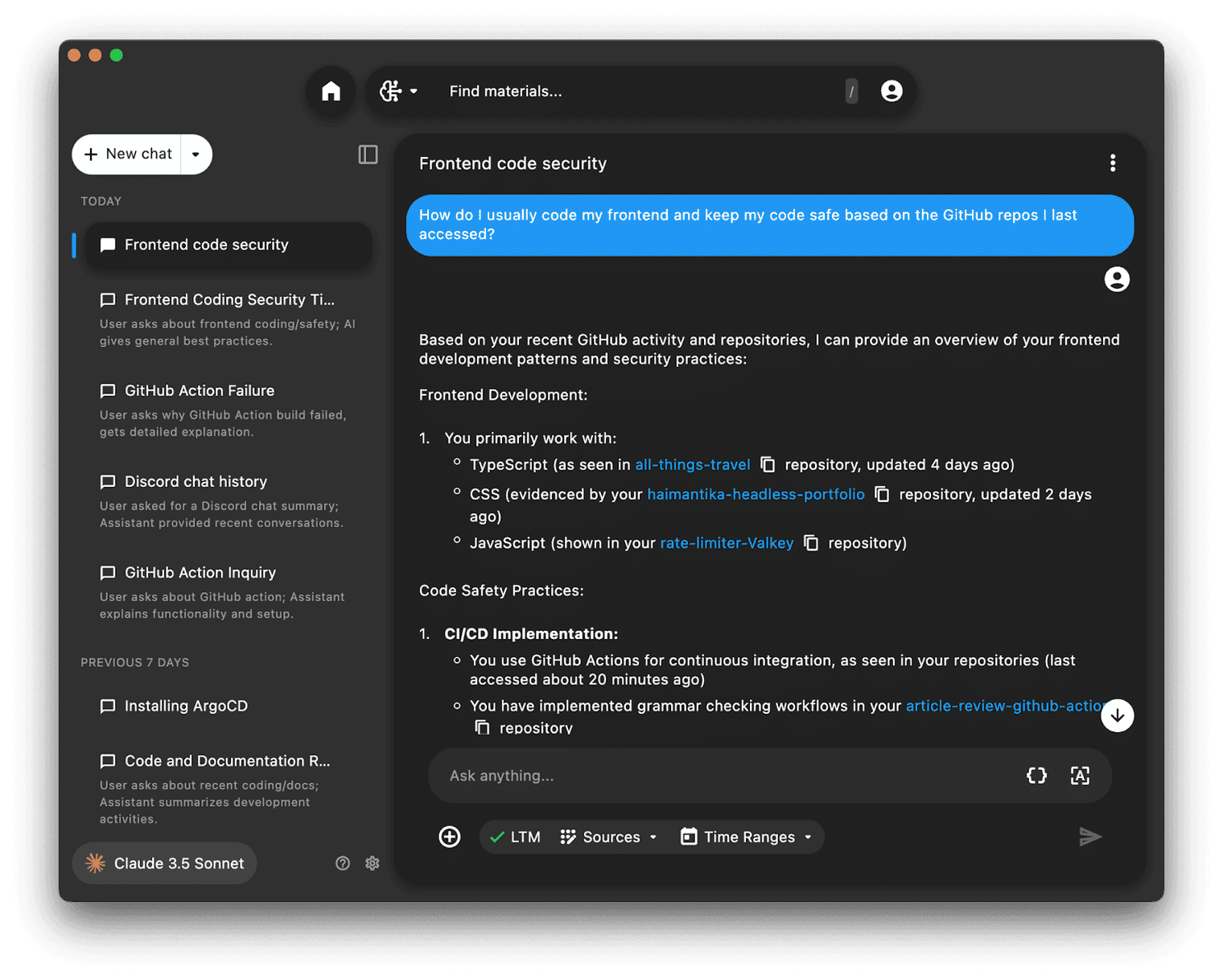Click the Code Safety Practices heading
This screenshot has width=1223, height=980.
(501, 591)
